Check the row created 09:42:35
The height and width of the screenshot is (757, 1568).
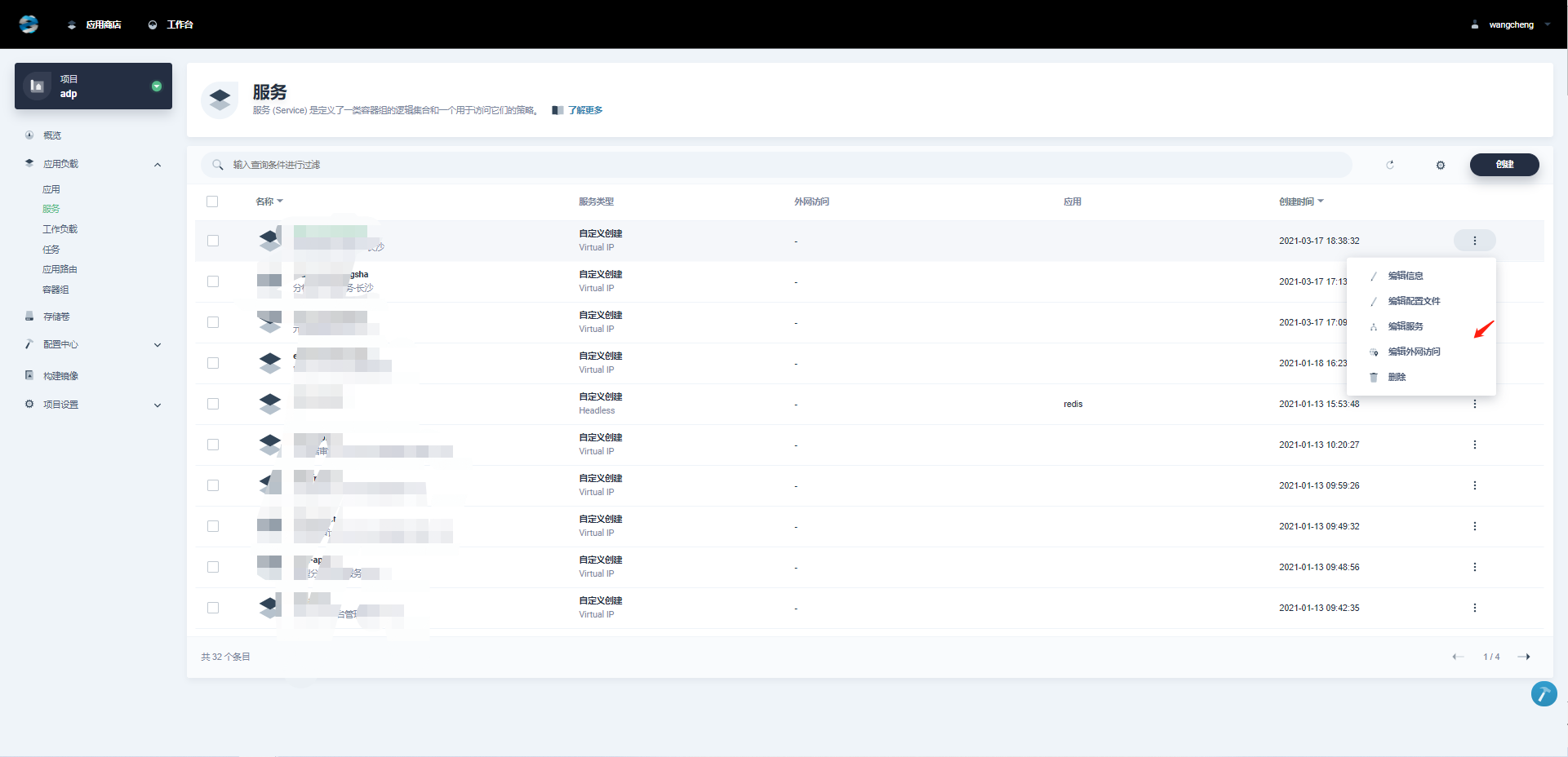point(213,608)
